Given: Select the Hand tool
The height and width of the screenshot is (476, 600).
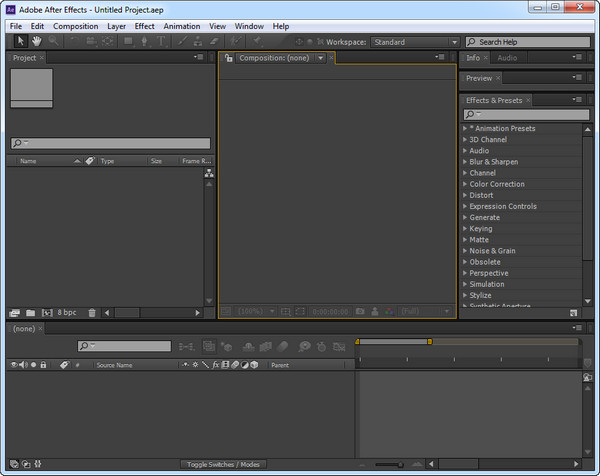Looking at the screenshot, I should (36, 42).
